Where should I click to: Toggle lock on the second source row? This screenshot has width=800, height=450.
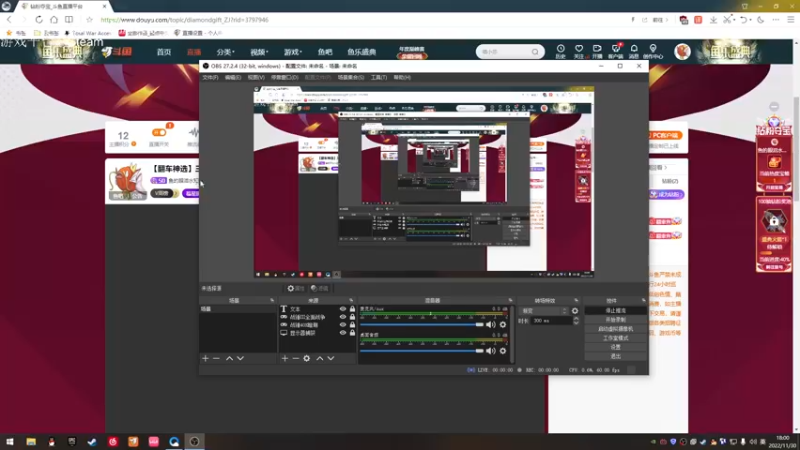pyautogui.click(x=352, y=317)
